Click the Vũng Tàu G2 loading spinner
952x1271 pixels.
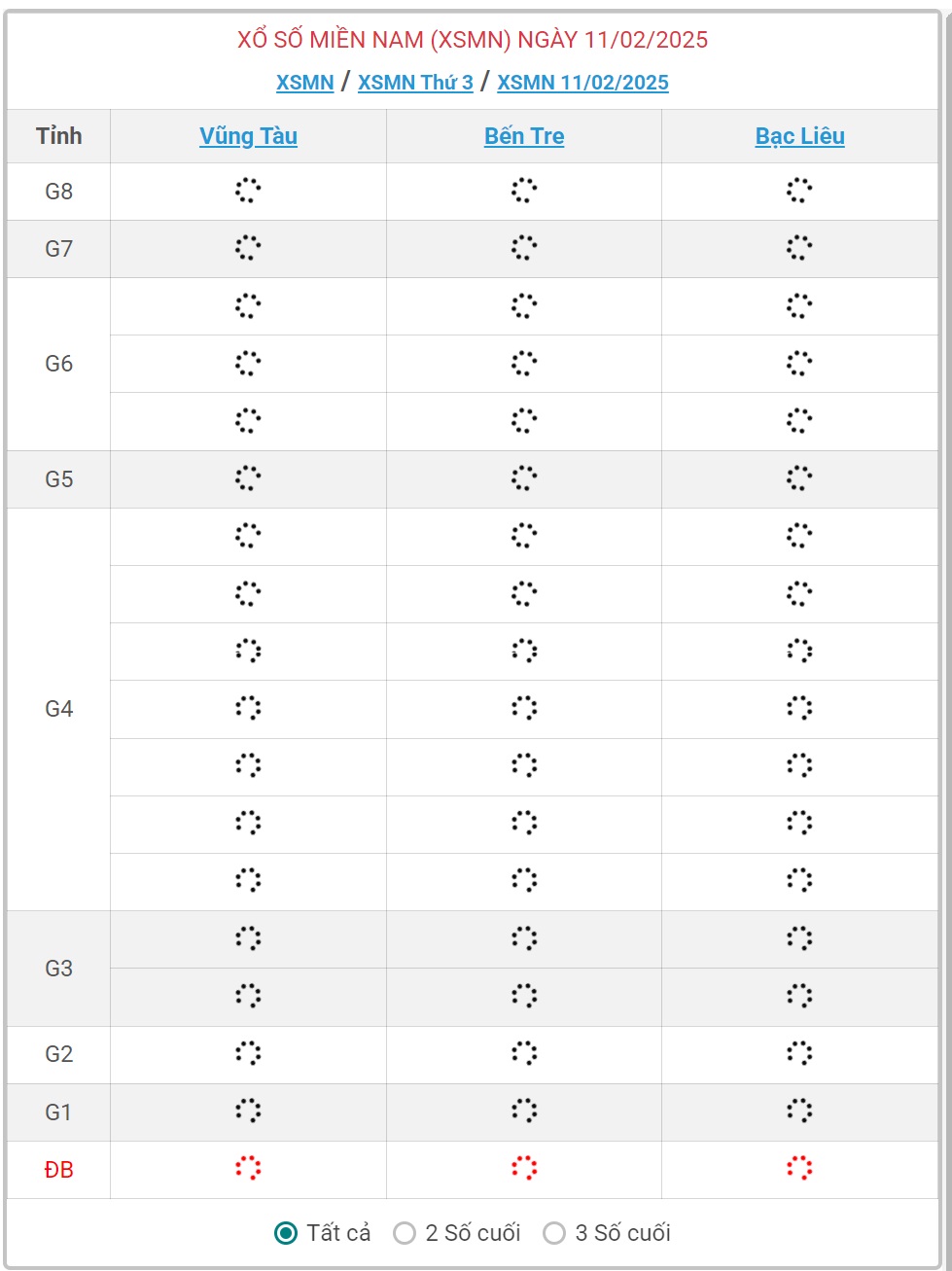coord(248,1054)
